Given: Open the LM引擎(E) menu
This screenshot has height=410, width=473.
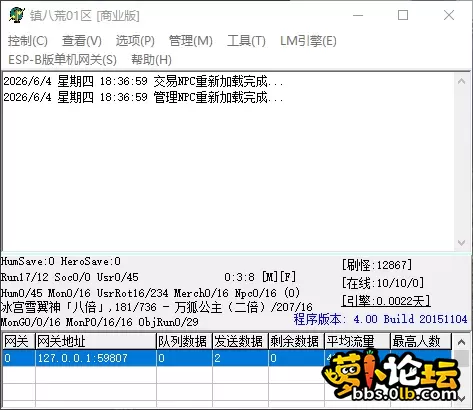Looking at the screenshot, I should click(308, 41).
